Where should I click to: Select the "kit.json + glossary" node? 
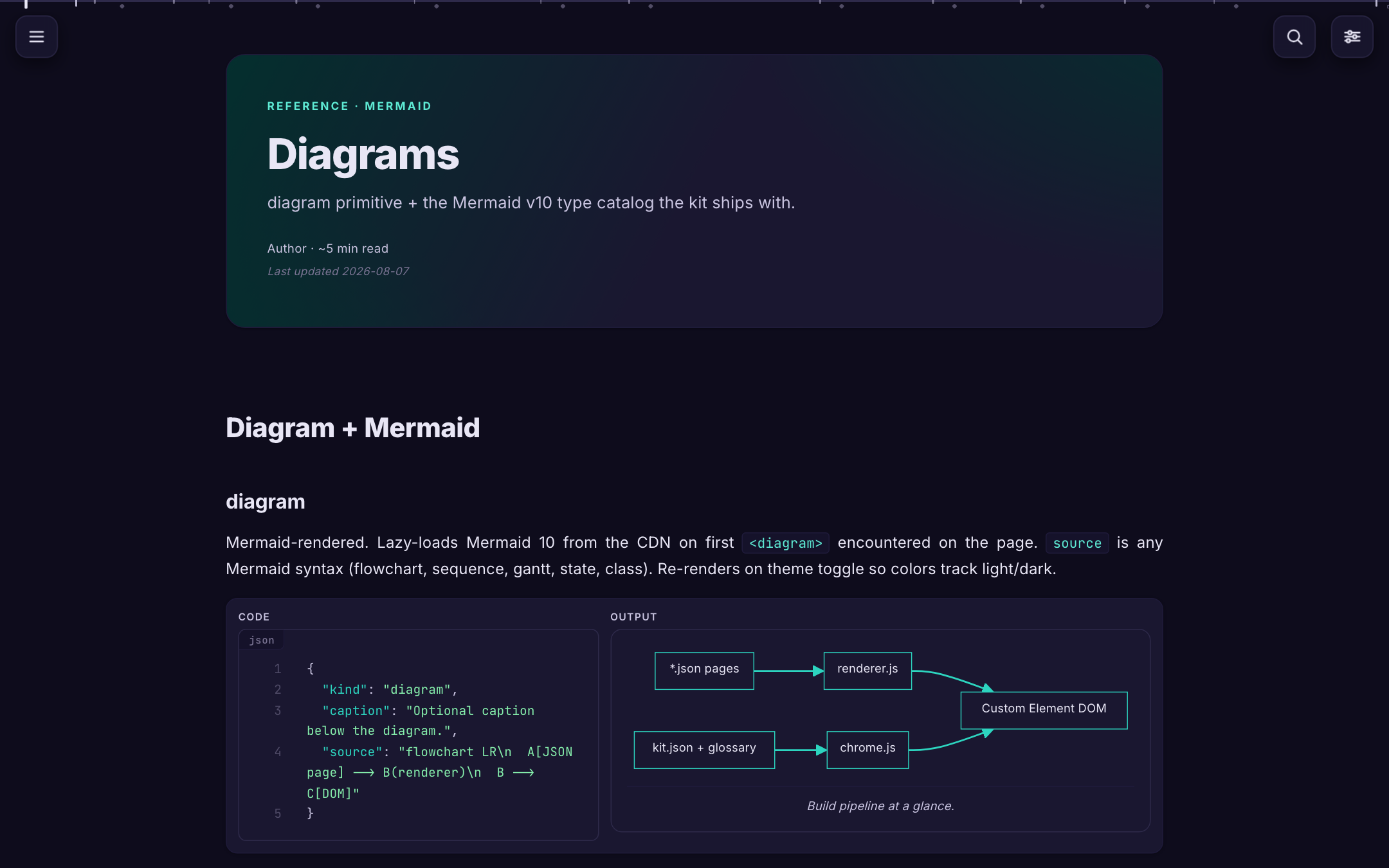(704, 750)
